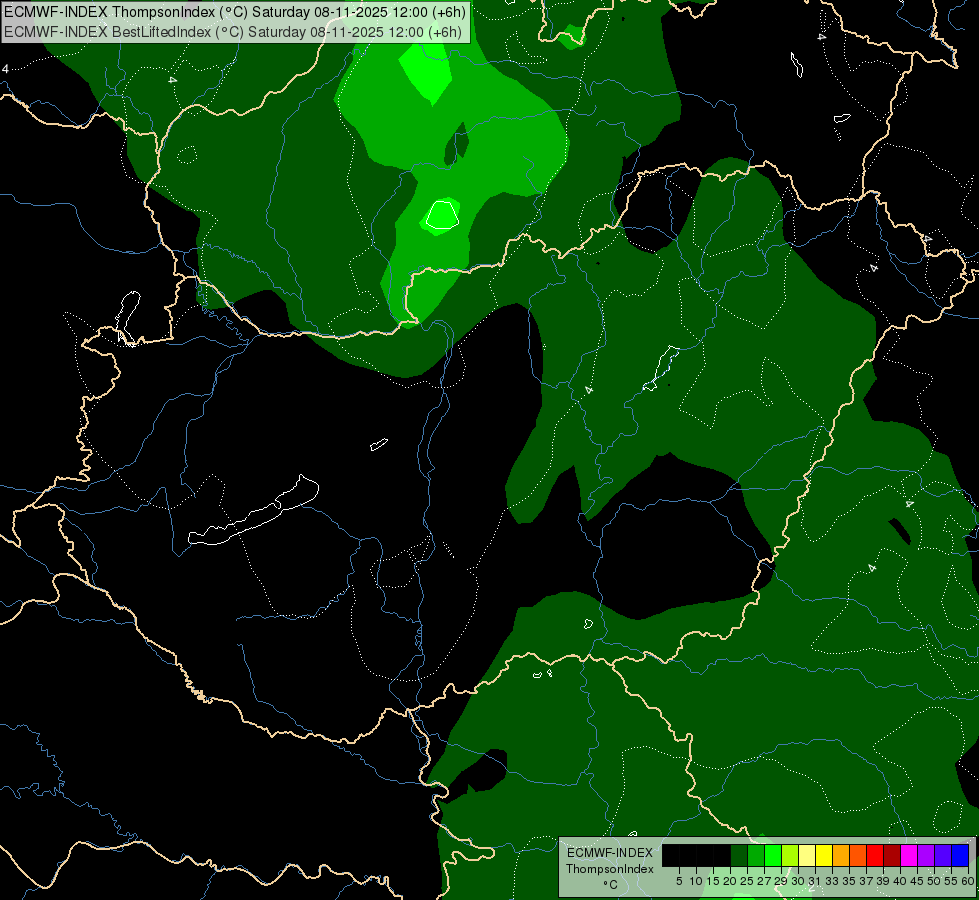Click the bright red 37–39 legend swatch
The width and height of the screenshot is (979, 900).
(x=875, y=856)
